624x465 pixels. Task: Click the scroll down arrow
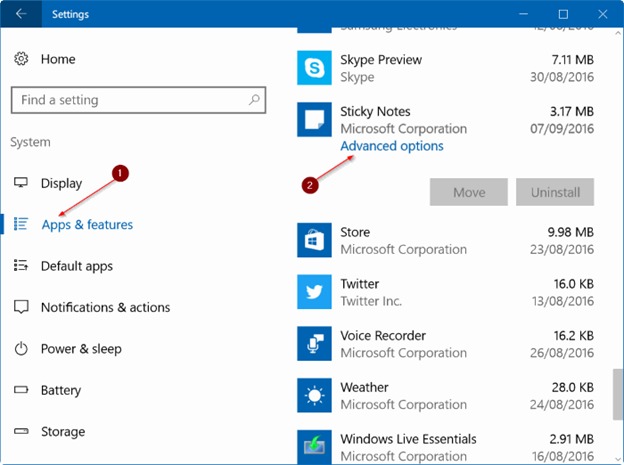pos(618,459)
